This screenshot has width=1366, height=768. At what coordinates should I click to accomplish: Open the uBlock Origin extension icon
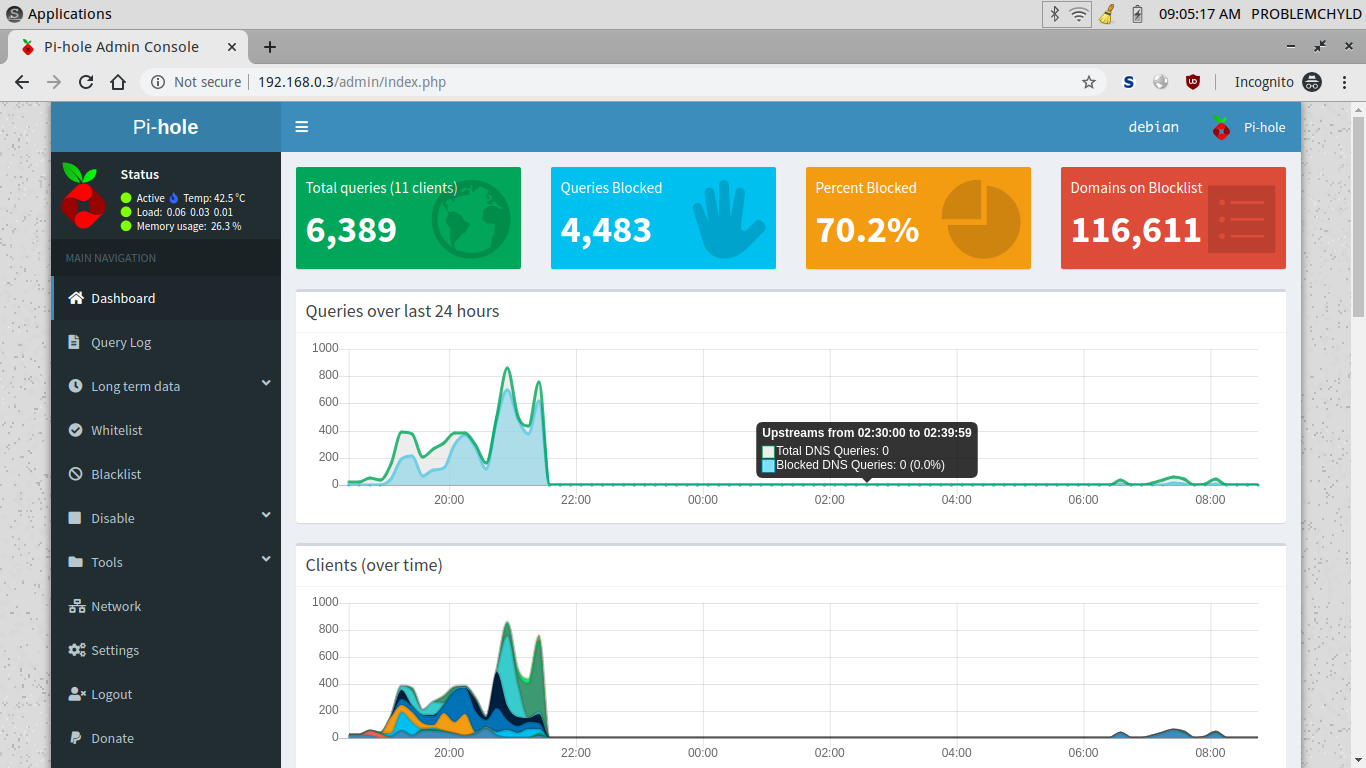(x=1192, y=82)
